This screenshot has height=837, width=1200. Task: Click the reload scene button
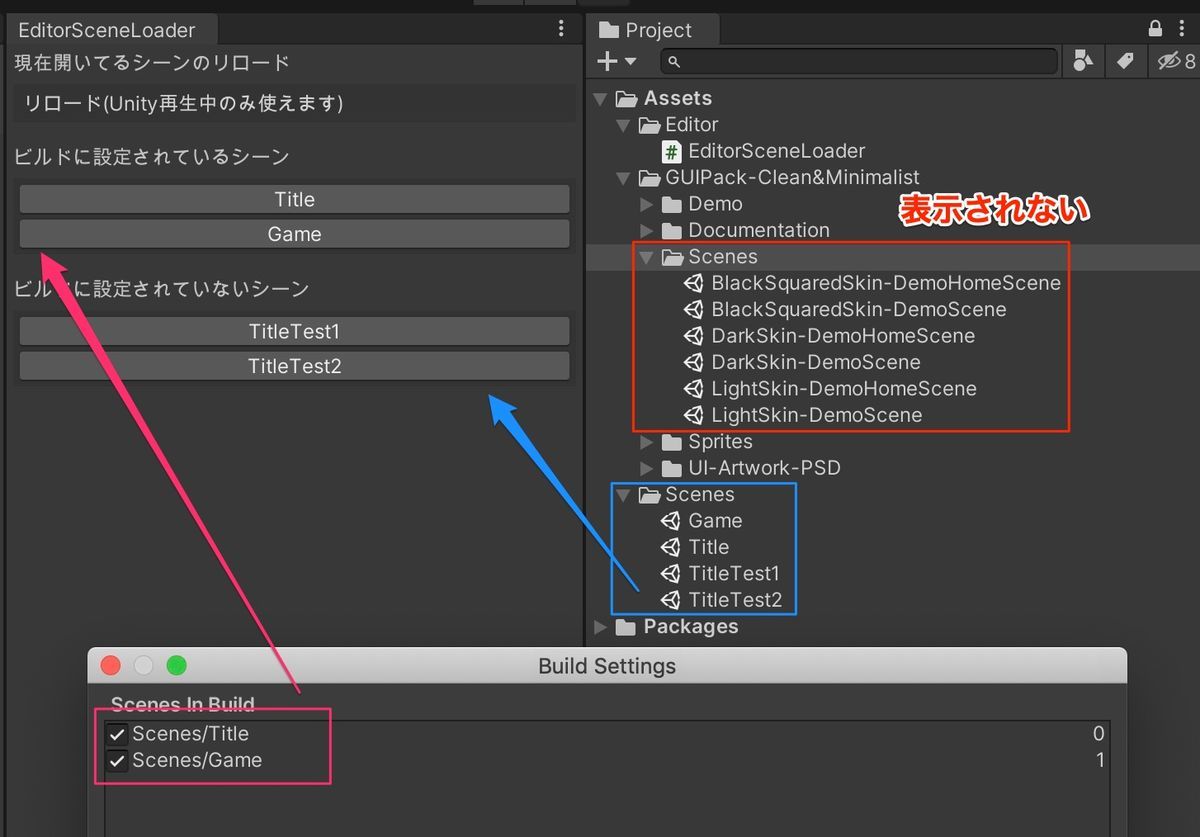click(294, 103)
